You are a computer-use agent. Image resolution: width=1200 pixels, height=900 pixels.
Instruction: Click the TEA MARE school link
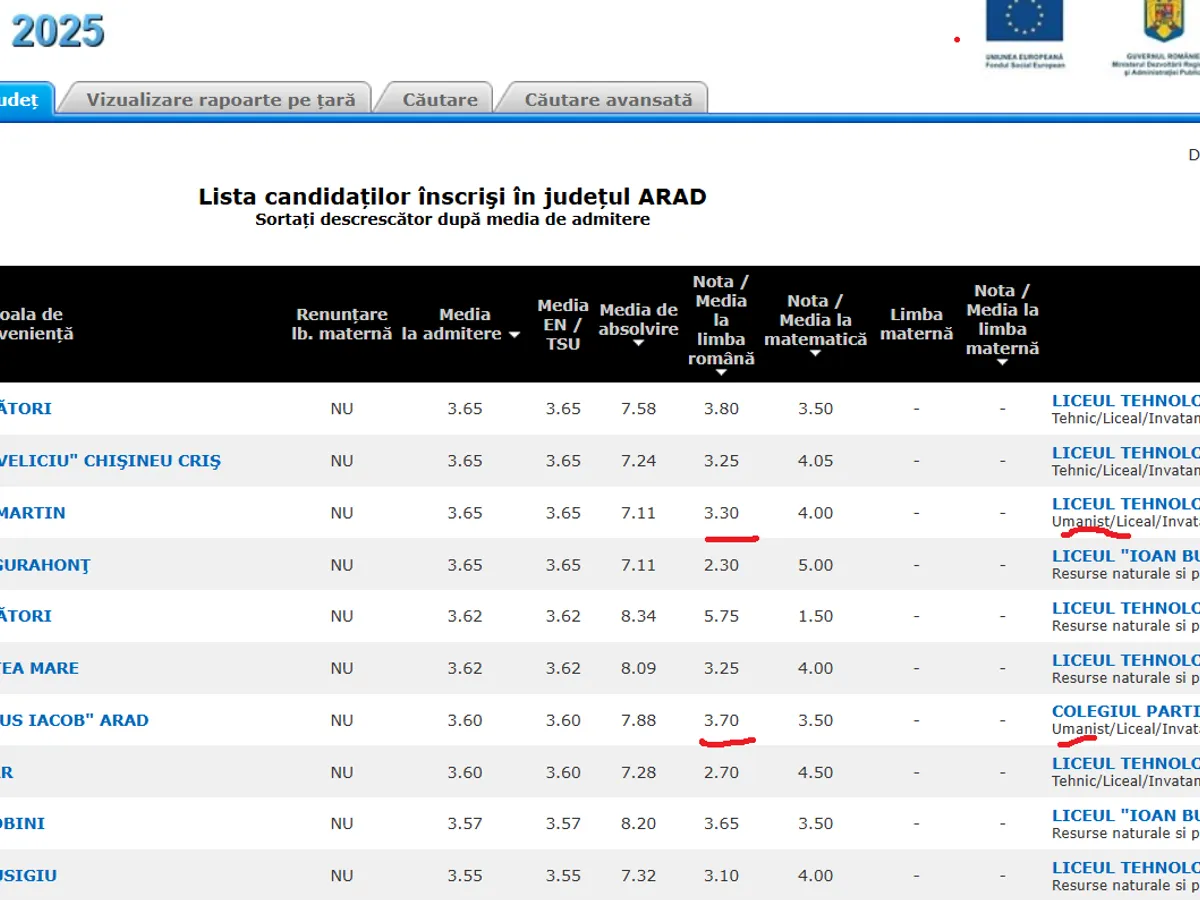click(40, 668)
